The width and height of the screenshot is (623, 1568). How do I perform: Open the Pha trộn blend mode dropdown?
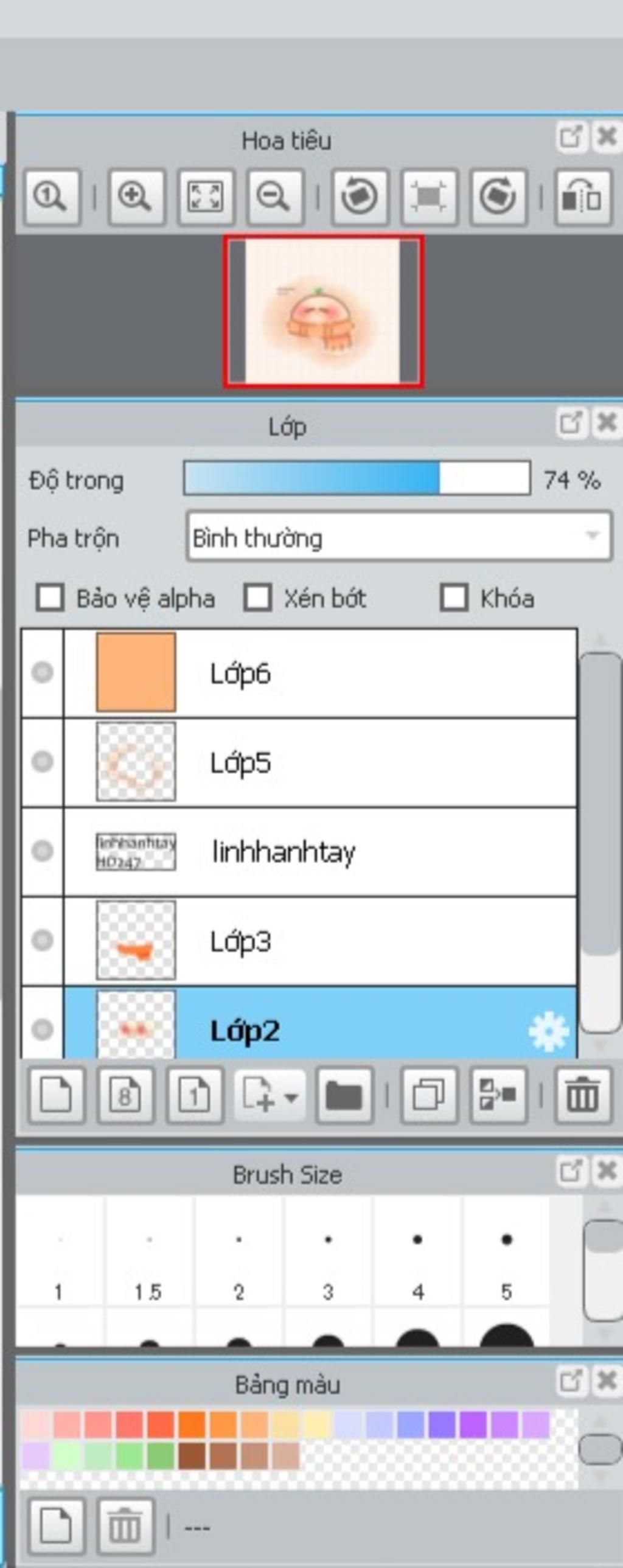(x=399, y=535)
